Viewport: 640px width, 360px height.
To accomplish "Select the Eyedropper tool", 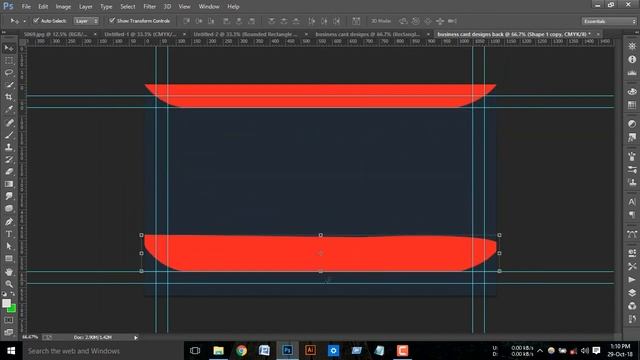I will click(9, 109).
